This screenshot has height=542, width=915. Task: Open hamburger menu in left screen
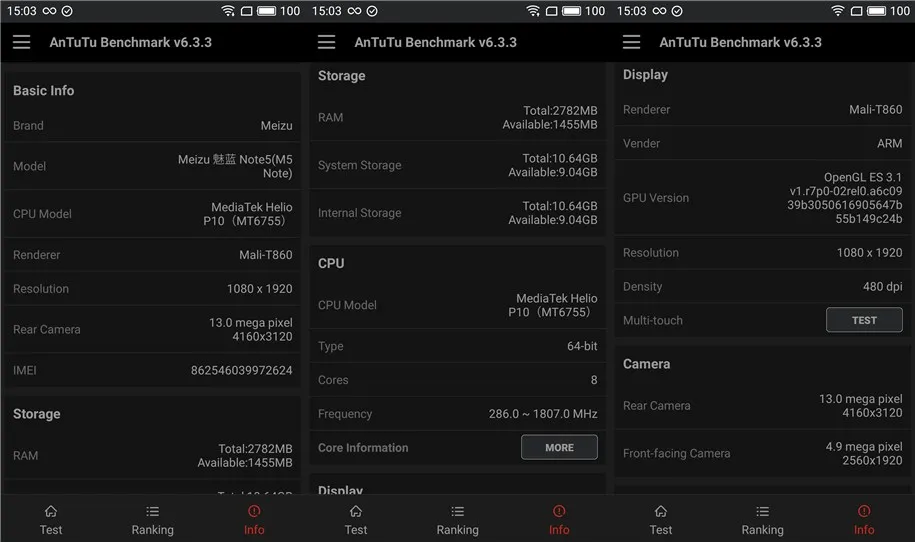pyautogui.click(x=22, y=42)
